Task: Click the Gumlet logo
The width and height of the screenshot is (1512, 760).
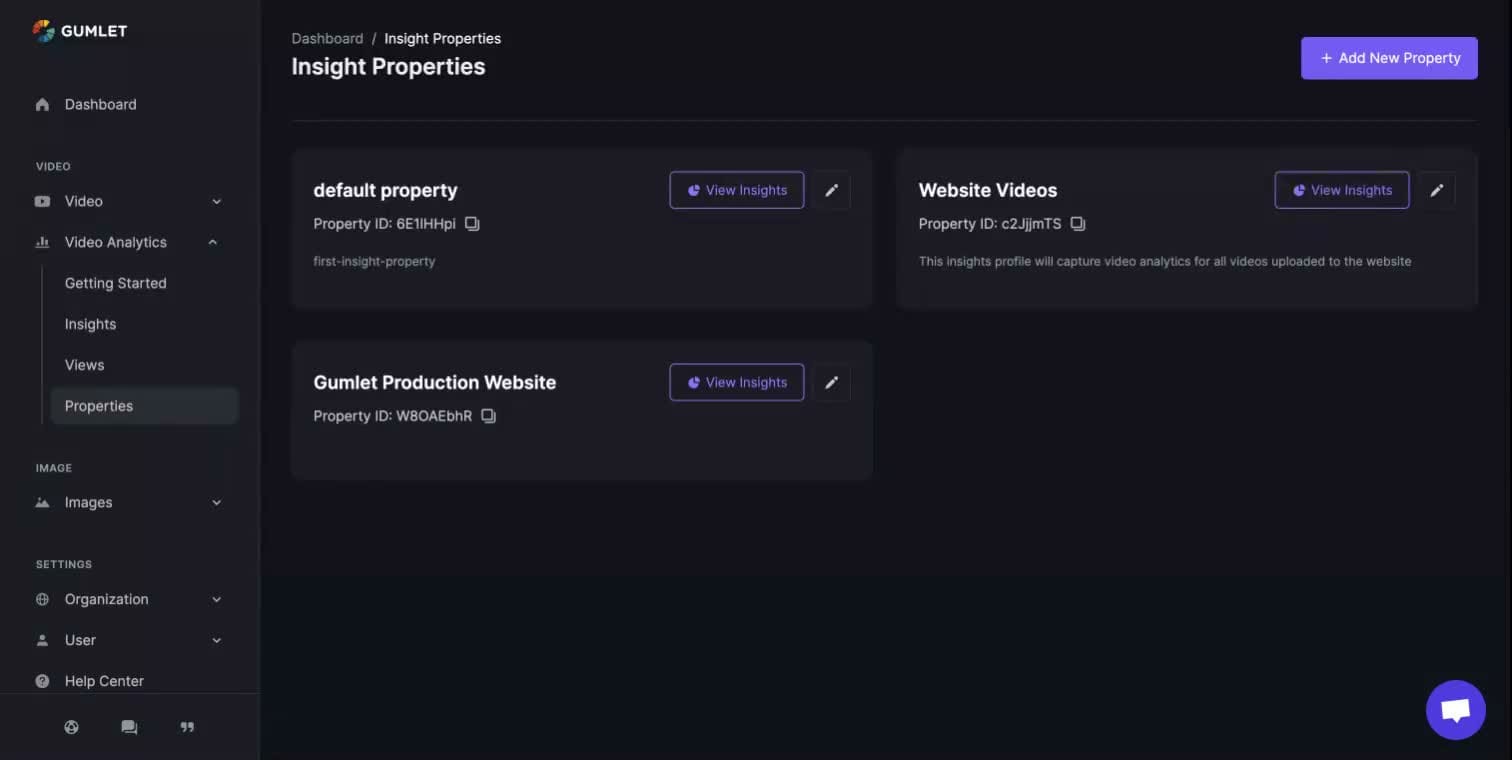Action: click(x=80, y=31)
